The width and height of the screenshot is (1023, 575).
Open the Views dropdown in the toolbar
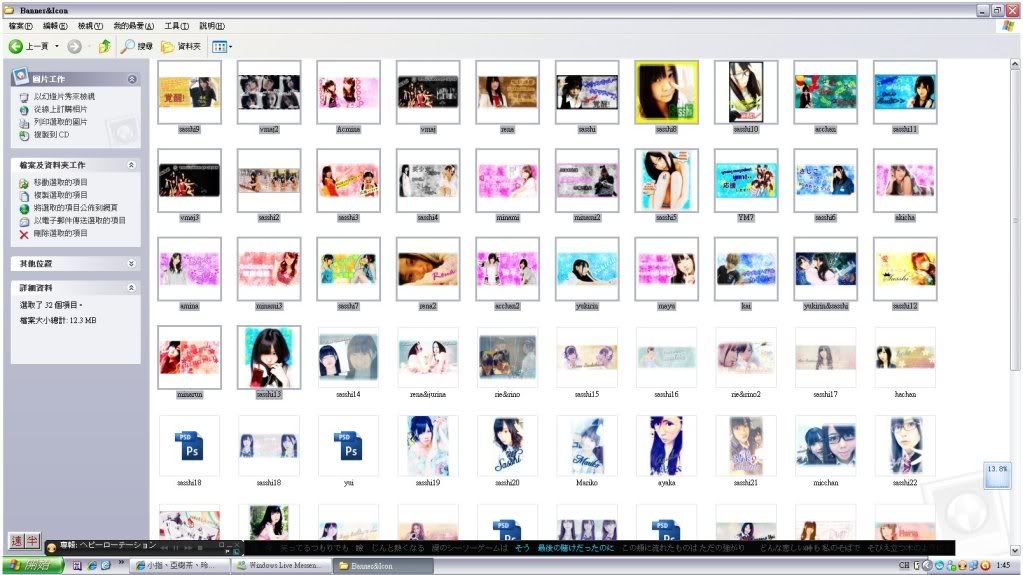pyautogui.click(x=222, y=47)
